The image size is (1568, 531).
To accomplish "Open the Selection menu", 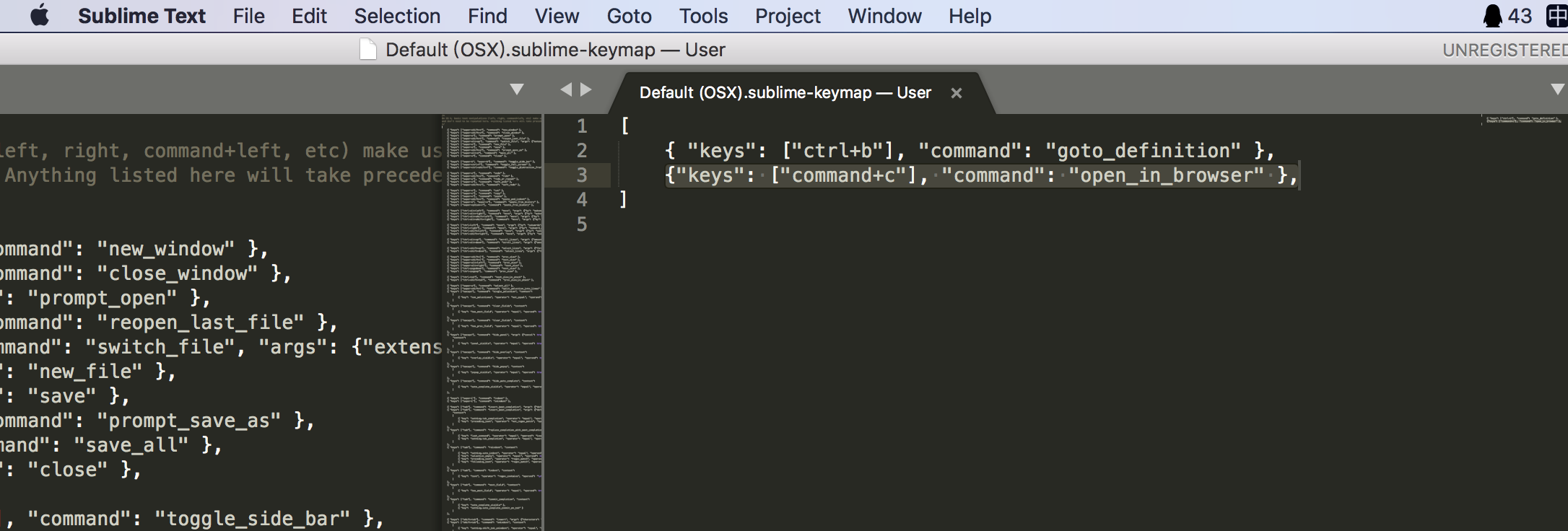I will coord(397,16).
